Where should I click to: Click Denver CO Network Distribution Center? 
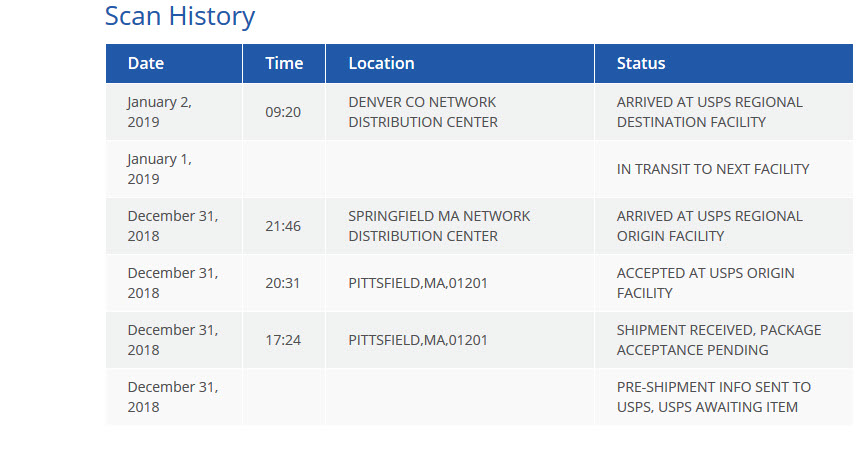(423, 112)
